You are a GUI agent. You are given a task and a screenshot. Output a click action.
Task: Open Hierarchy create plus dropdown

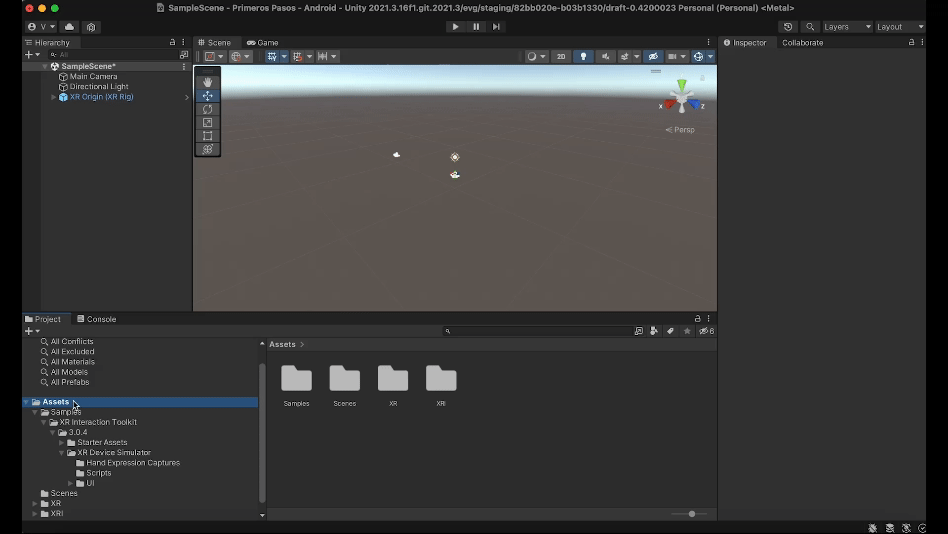pos(32,54)
